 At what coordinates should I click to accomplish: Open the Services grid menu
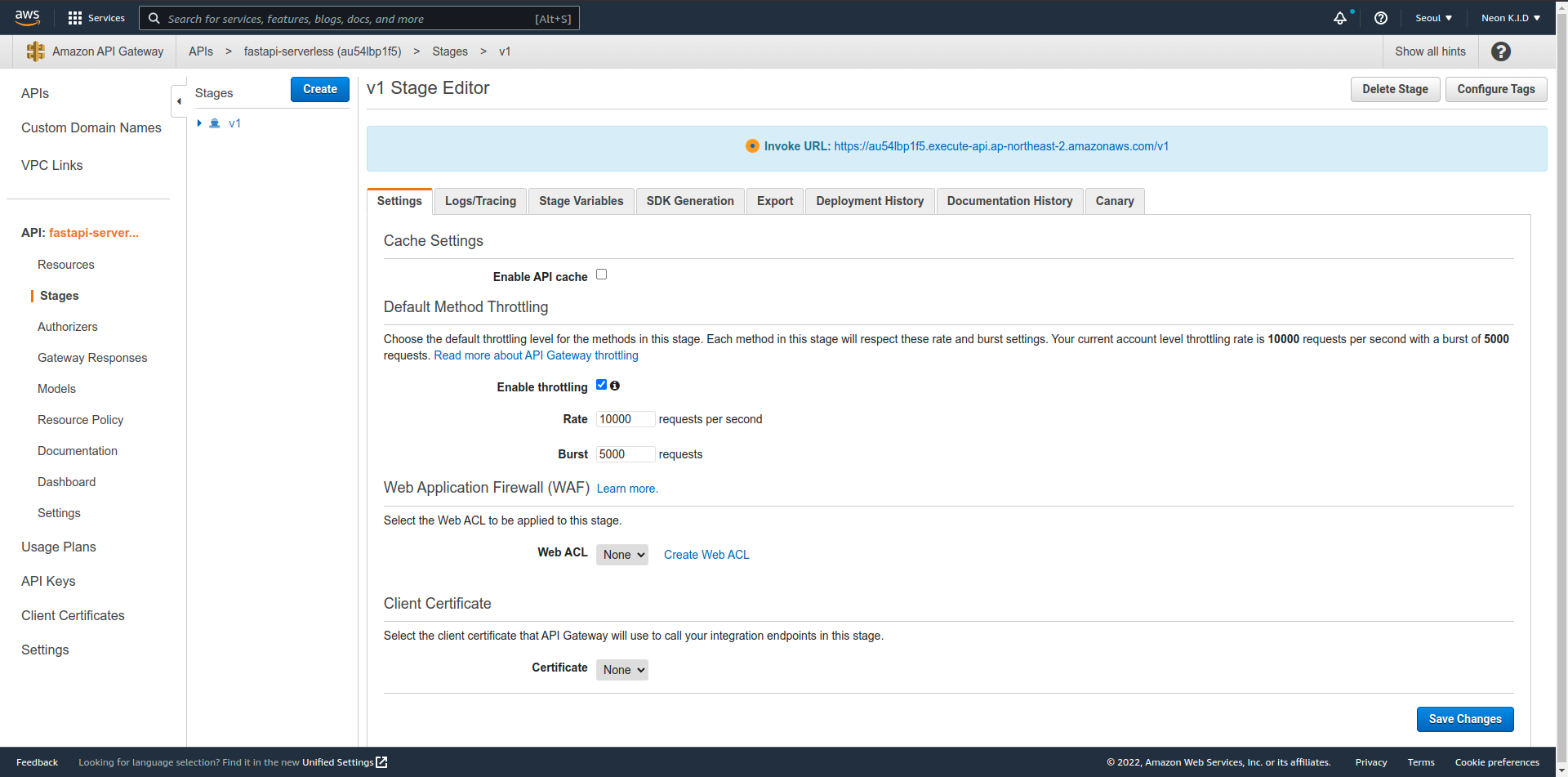(96, 18)
